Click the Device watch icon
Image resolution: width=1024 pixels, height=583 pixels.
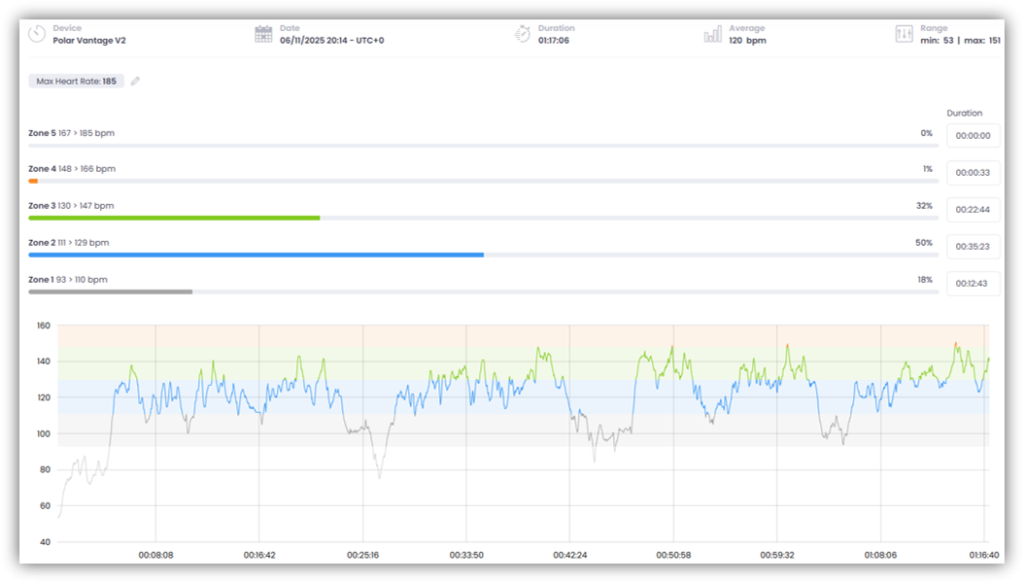tap(37, 34)
